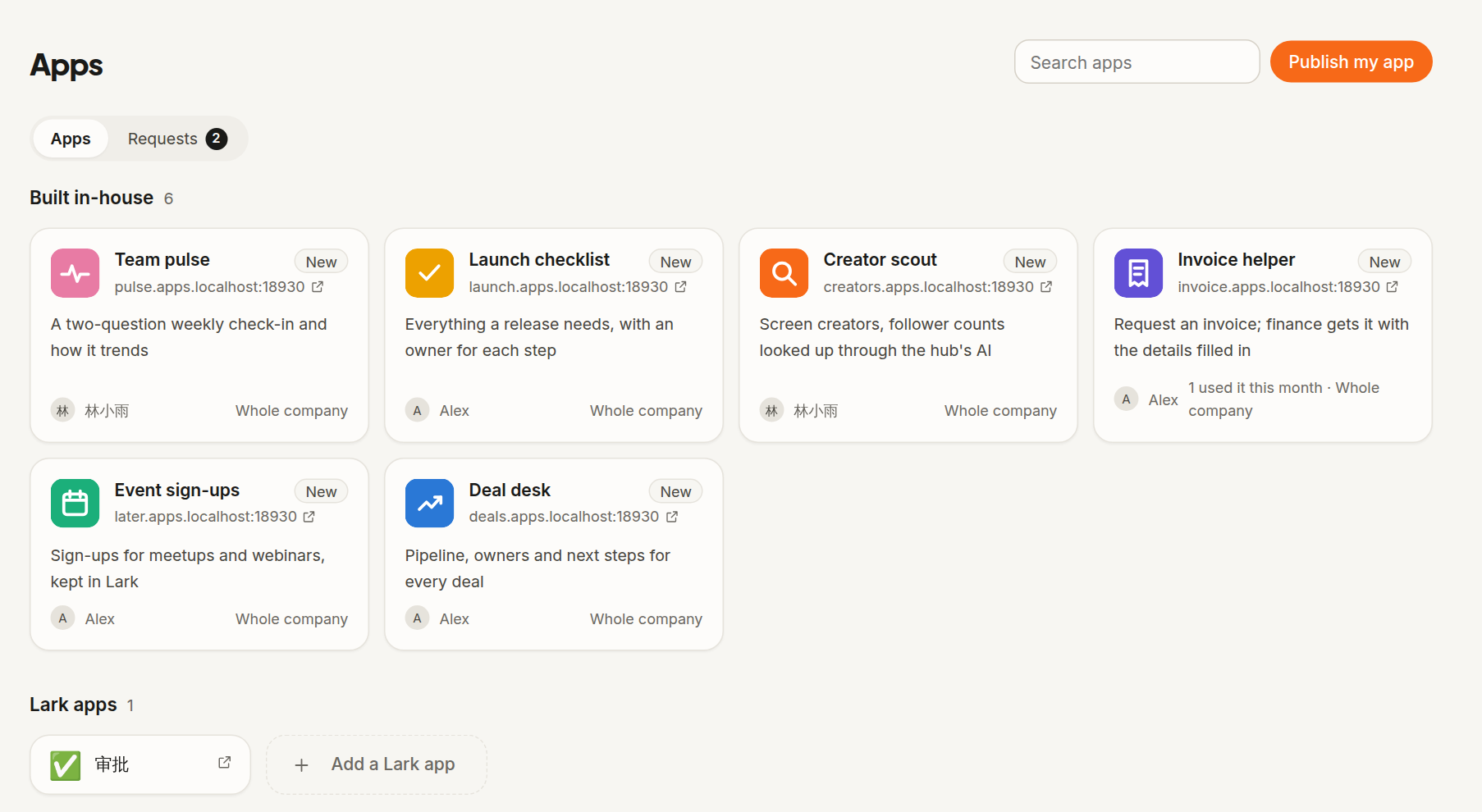Open the Invoice helper app title

click(1237, 259)
